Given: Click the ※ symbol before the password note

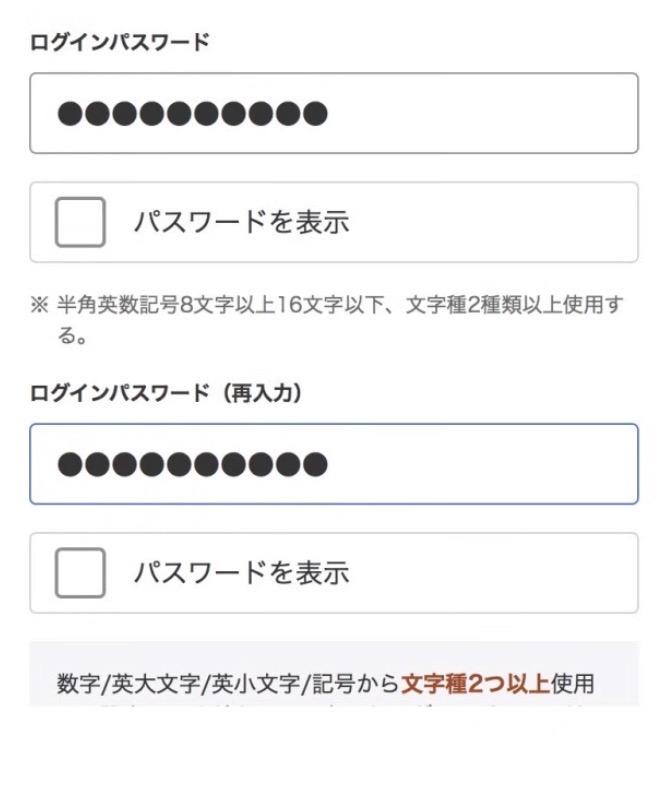Looking at the screenshot, I should pos(39,305).
